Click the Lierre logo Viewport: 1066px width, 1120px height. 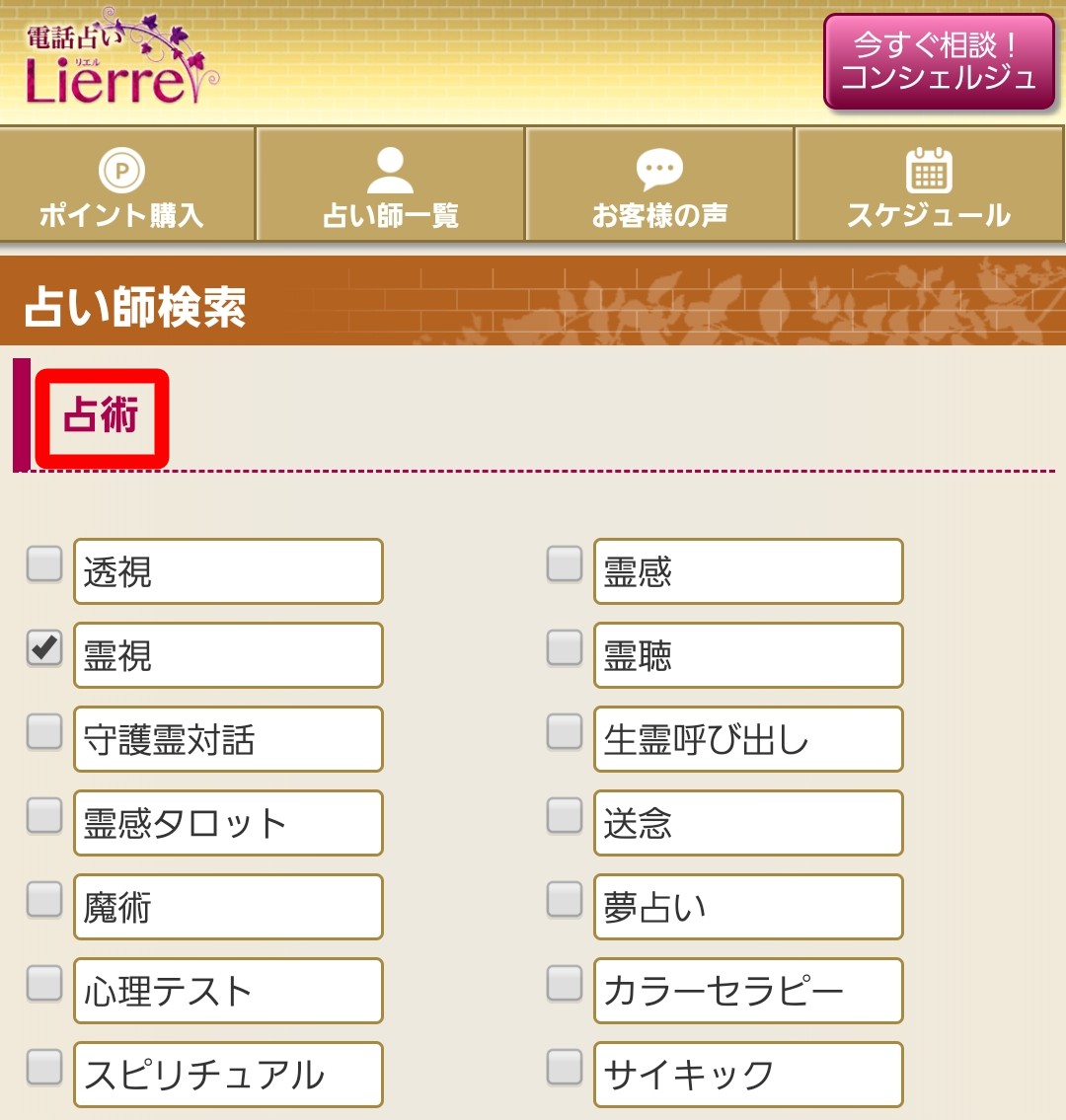(120, 61)
